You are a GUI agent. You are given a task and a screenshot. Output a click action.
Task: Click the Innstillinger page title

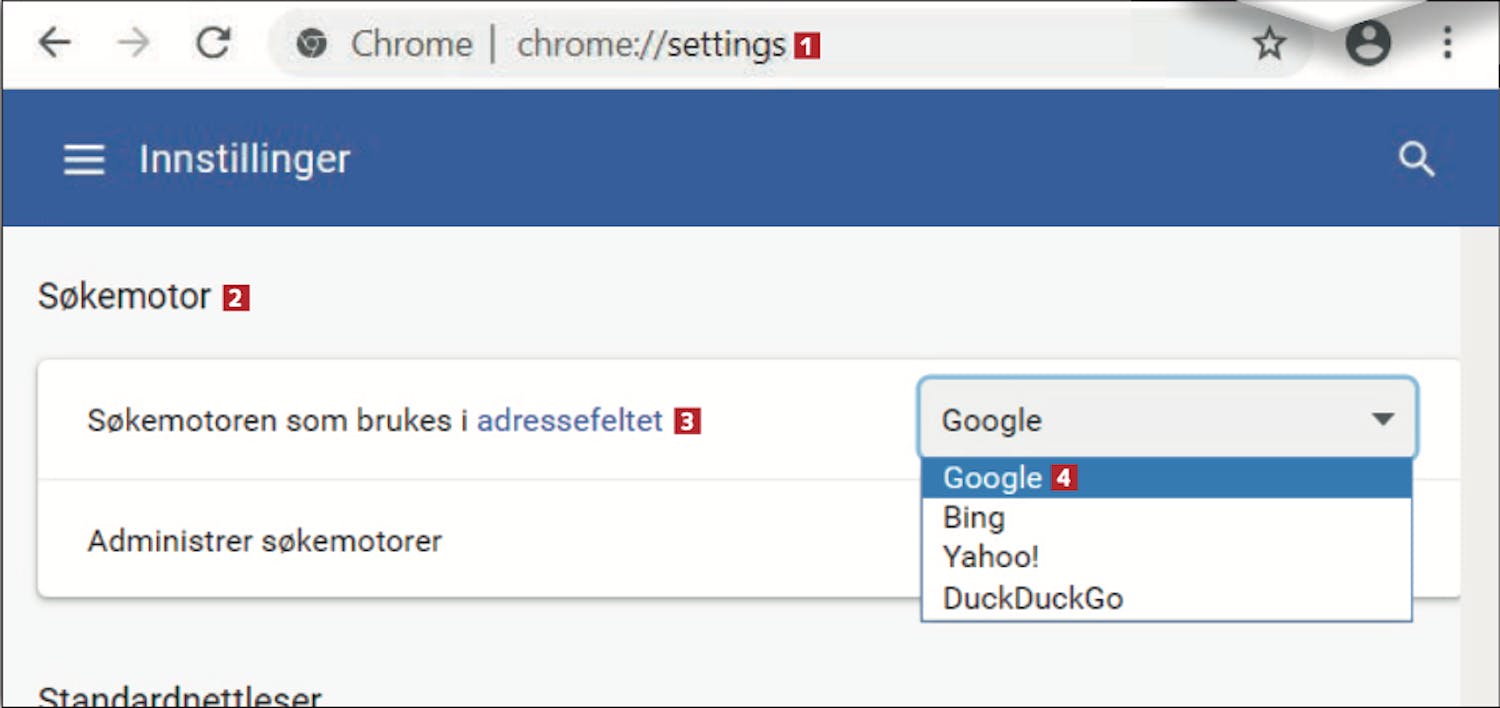pyautogui.click(x=244, y=159)
